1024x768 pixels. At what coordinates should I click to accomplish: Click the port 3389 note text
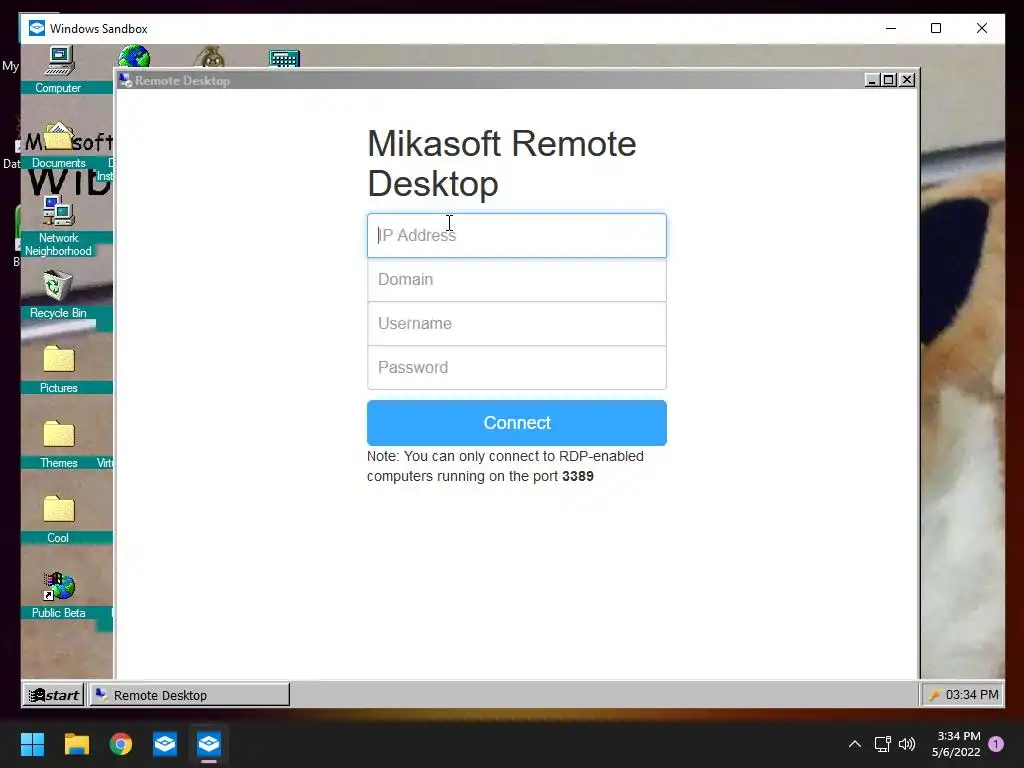click(505, 466)
